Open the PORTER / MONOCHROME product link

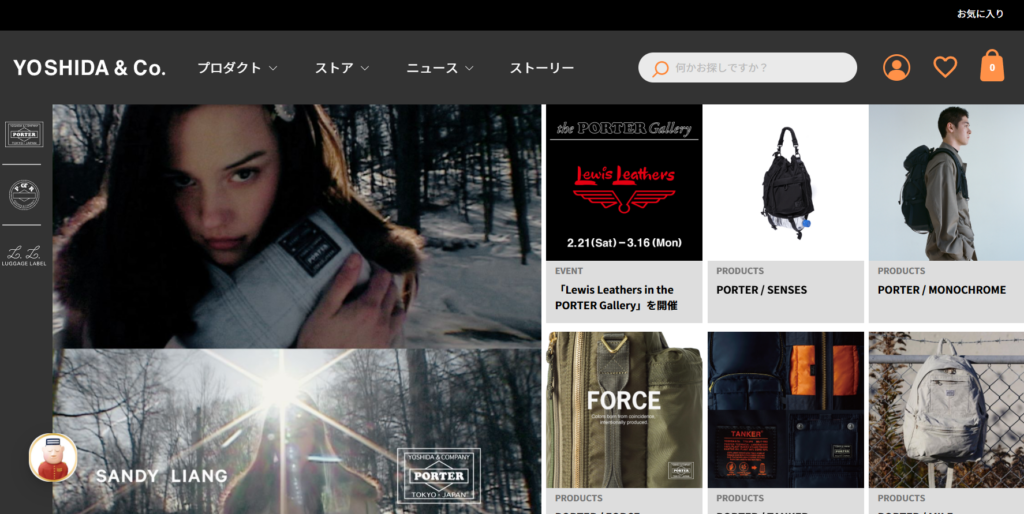(x=941, y=290)
